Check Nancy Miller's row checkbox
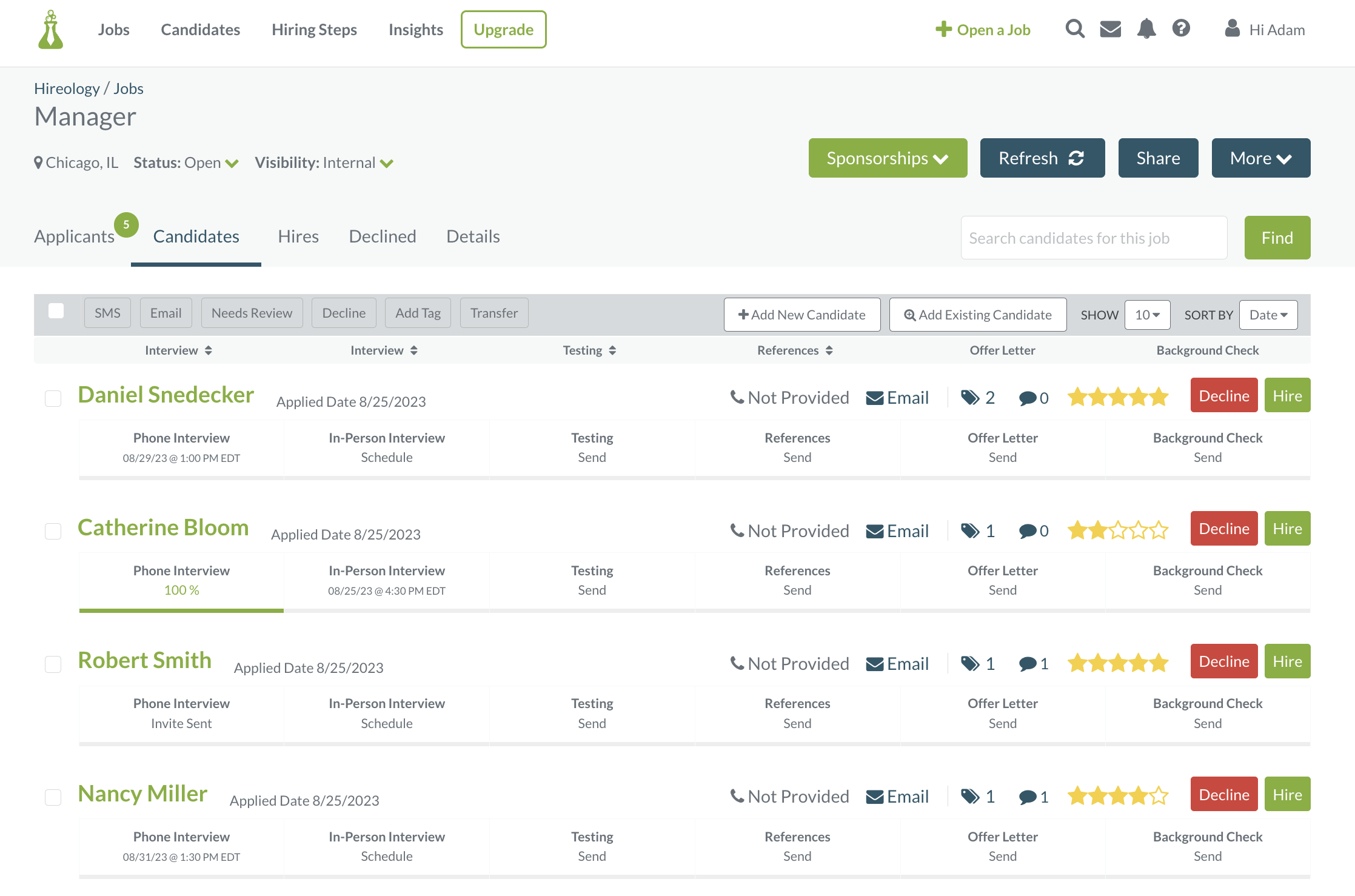This screenshot has width=1355, height=896. click(x=53, y=798)
